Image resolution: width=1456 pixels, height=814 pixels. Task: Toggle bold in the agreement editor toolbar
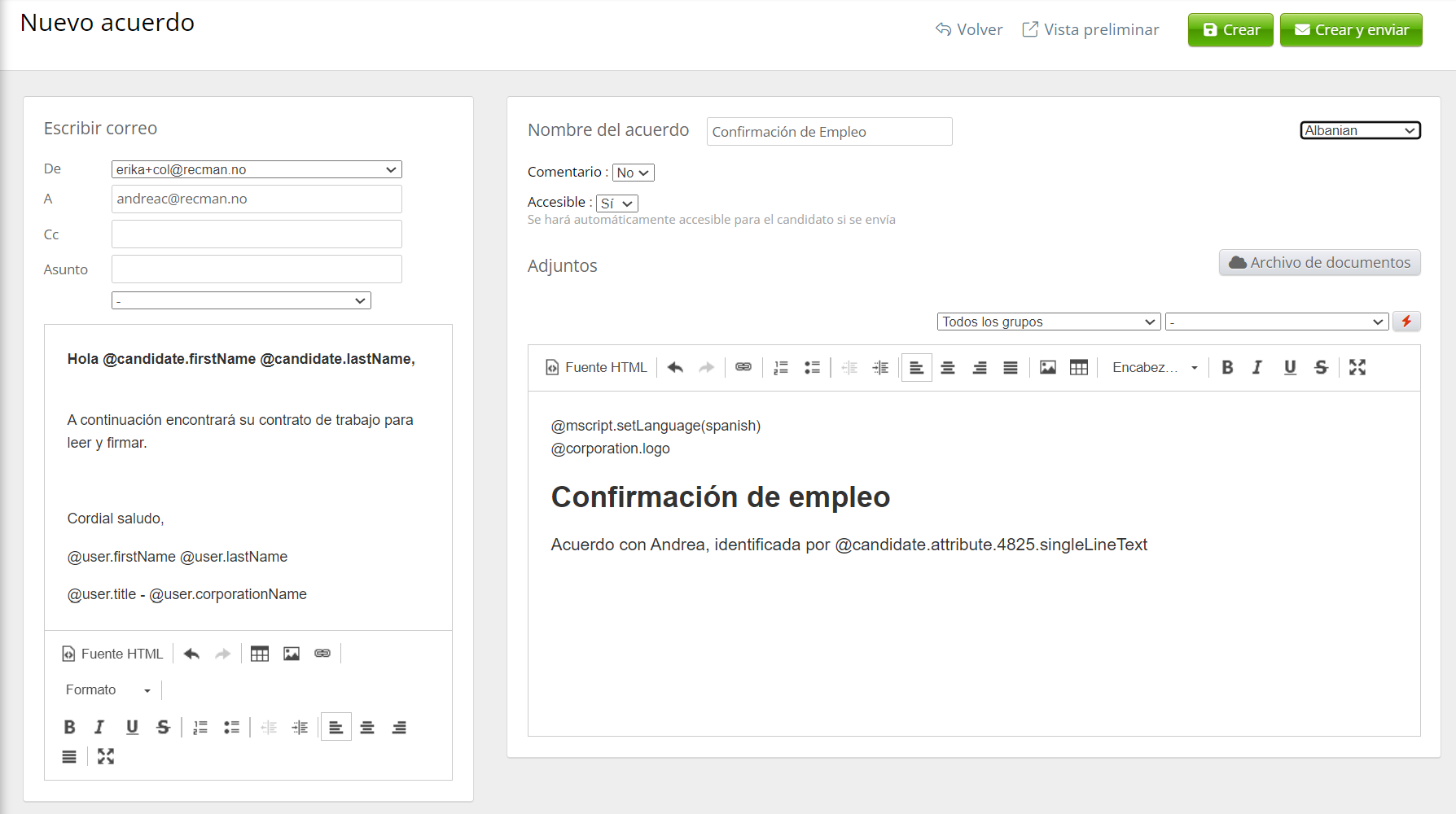coord(1227,367)
